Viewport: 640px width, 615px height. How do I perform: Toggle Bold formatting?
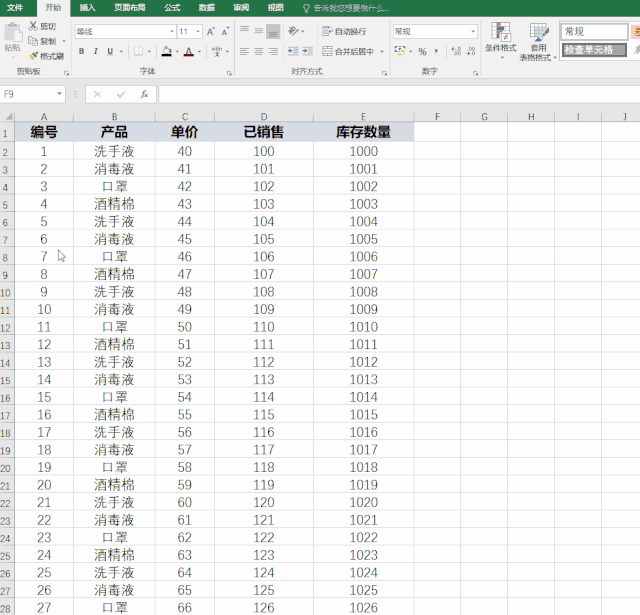click(82, 51)
